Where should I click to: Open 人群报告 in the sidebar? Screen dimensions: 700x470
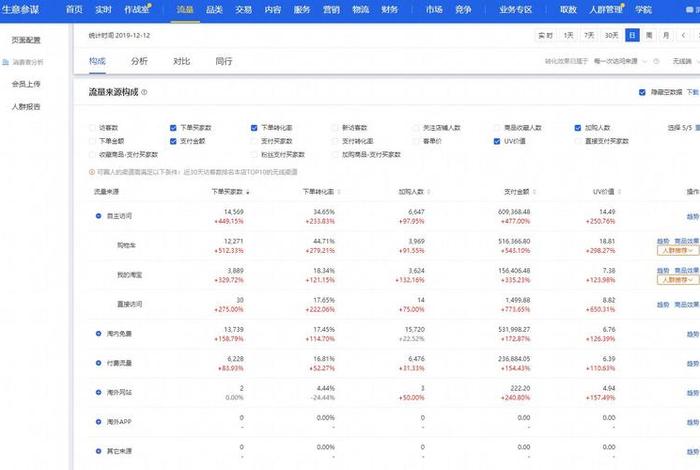(x=26, y=107)
